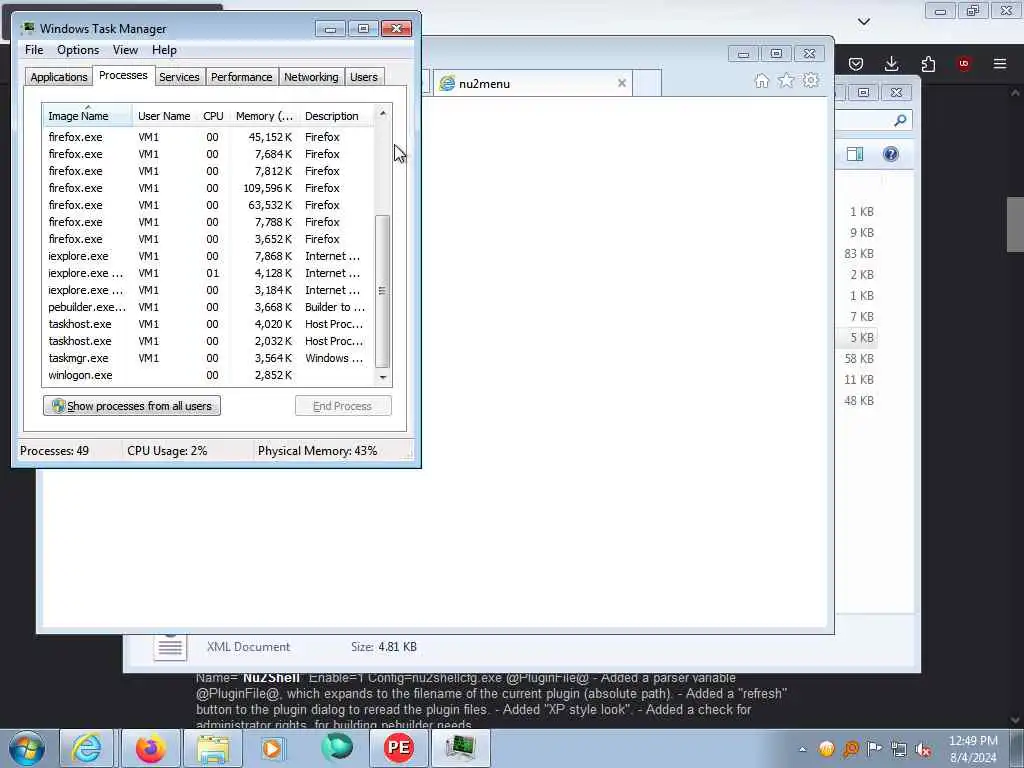1024x768 pixels.
Task: Click Internet Explorer taskbar icon
Action: [86, 748]
